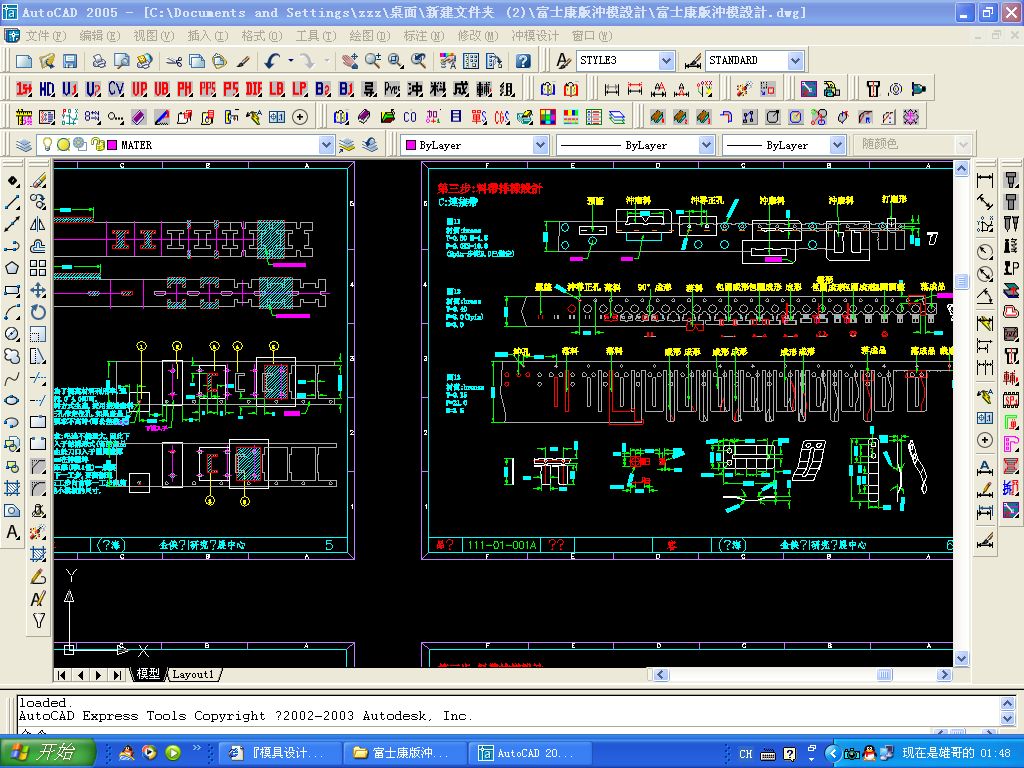Open the ByLayer color control dropdown
1024x768 pixels.
tap(540, 145)
